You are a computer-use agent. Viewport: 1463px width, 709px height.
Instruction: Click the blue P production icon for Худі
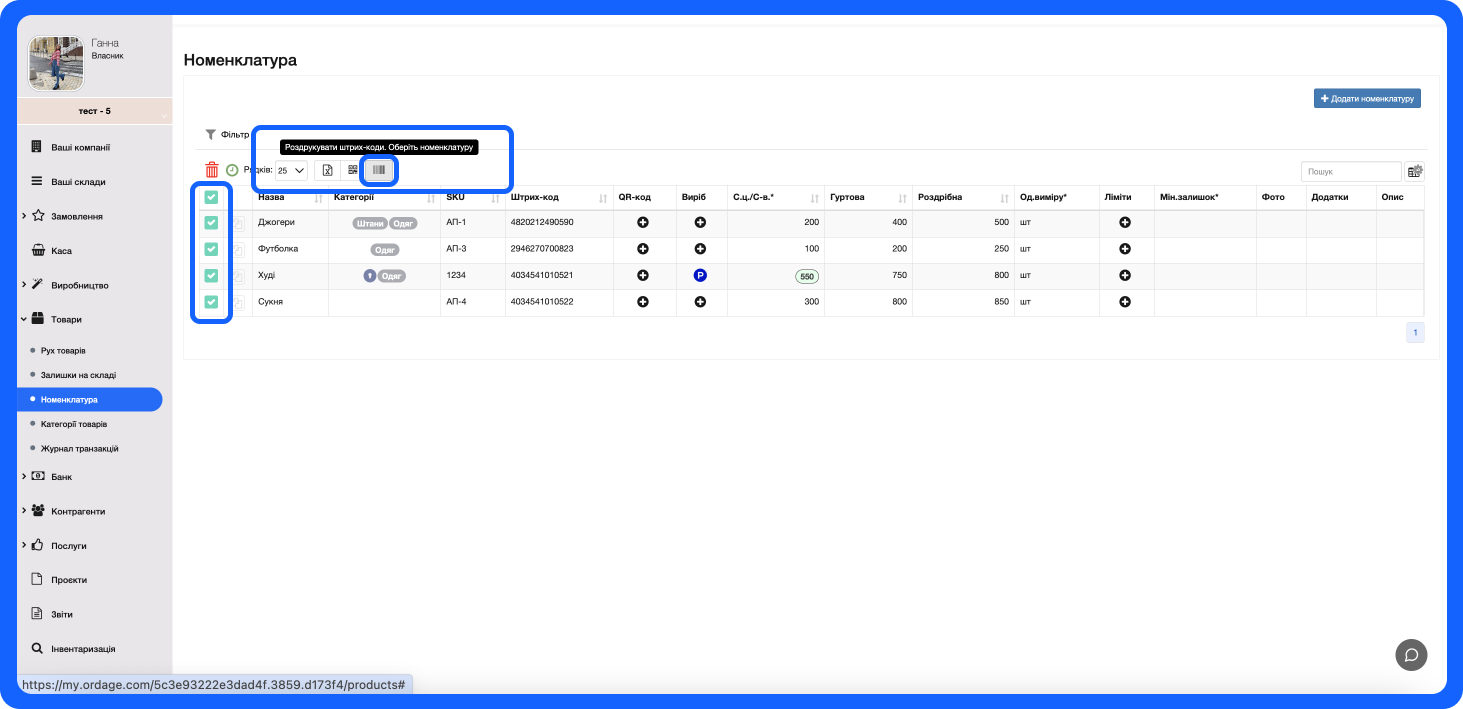coord(700,275)
